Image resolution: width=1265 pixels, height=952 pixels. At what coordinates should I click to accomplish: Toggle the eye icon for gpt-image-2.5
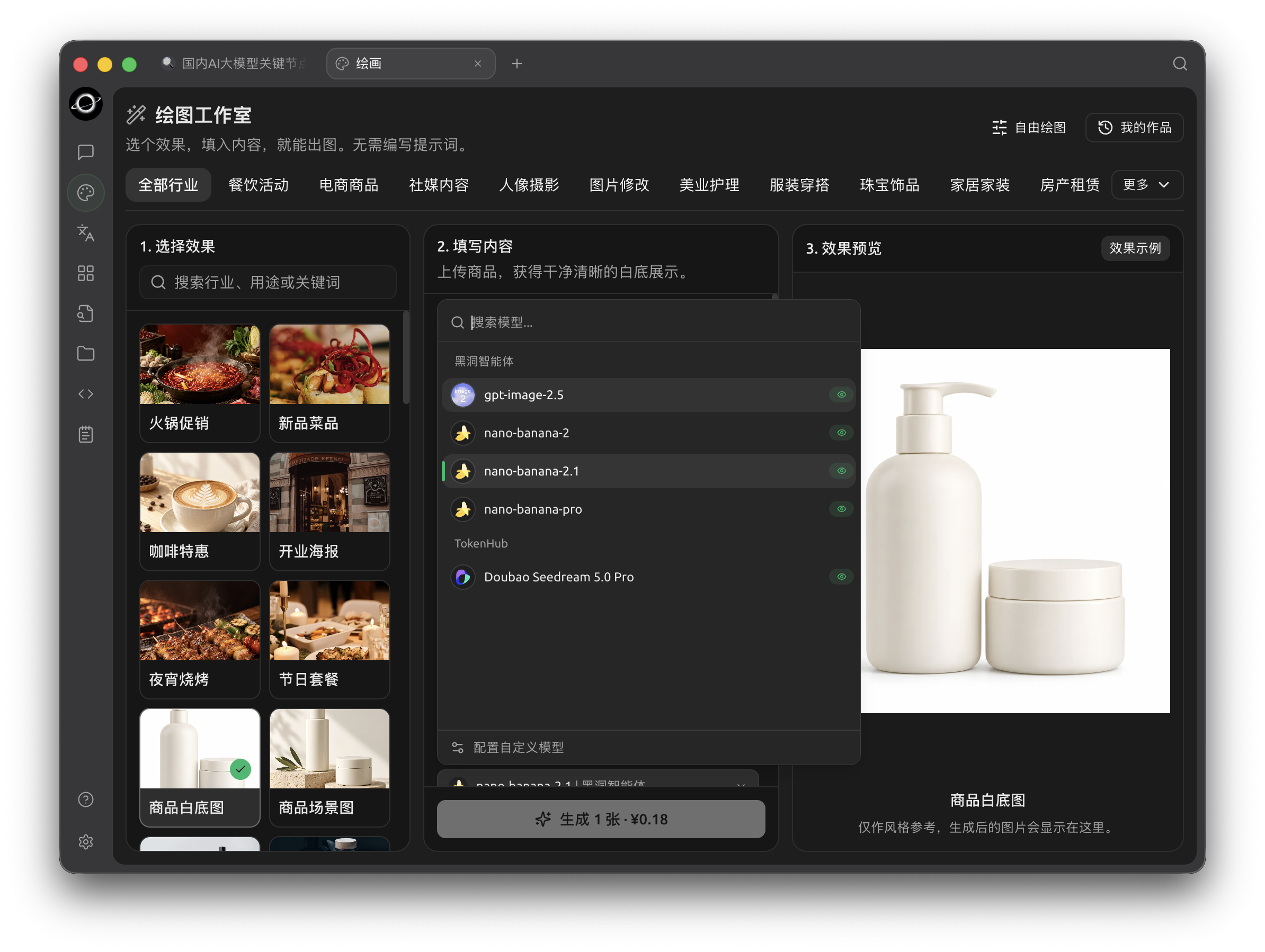(x=841, y=394)
